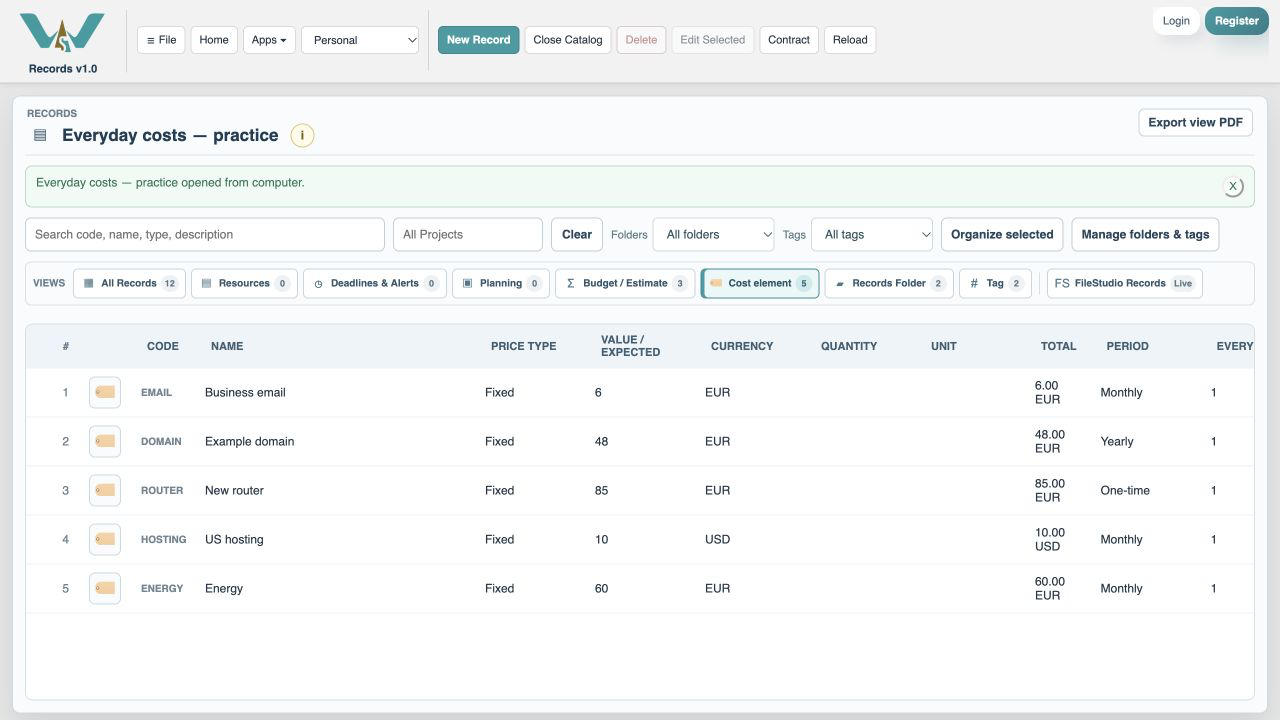Click the tag icon in the New router row

[105, 491]
